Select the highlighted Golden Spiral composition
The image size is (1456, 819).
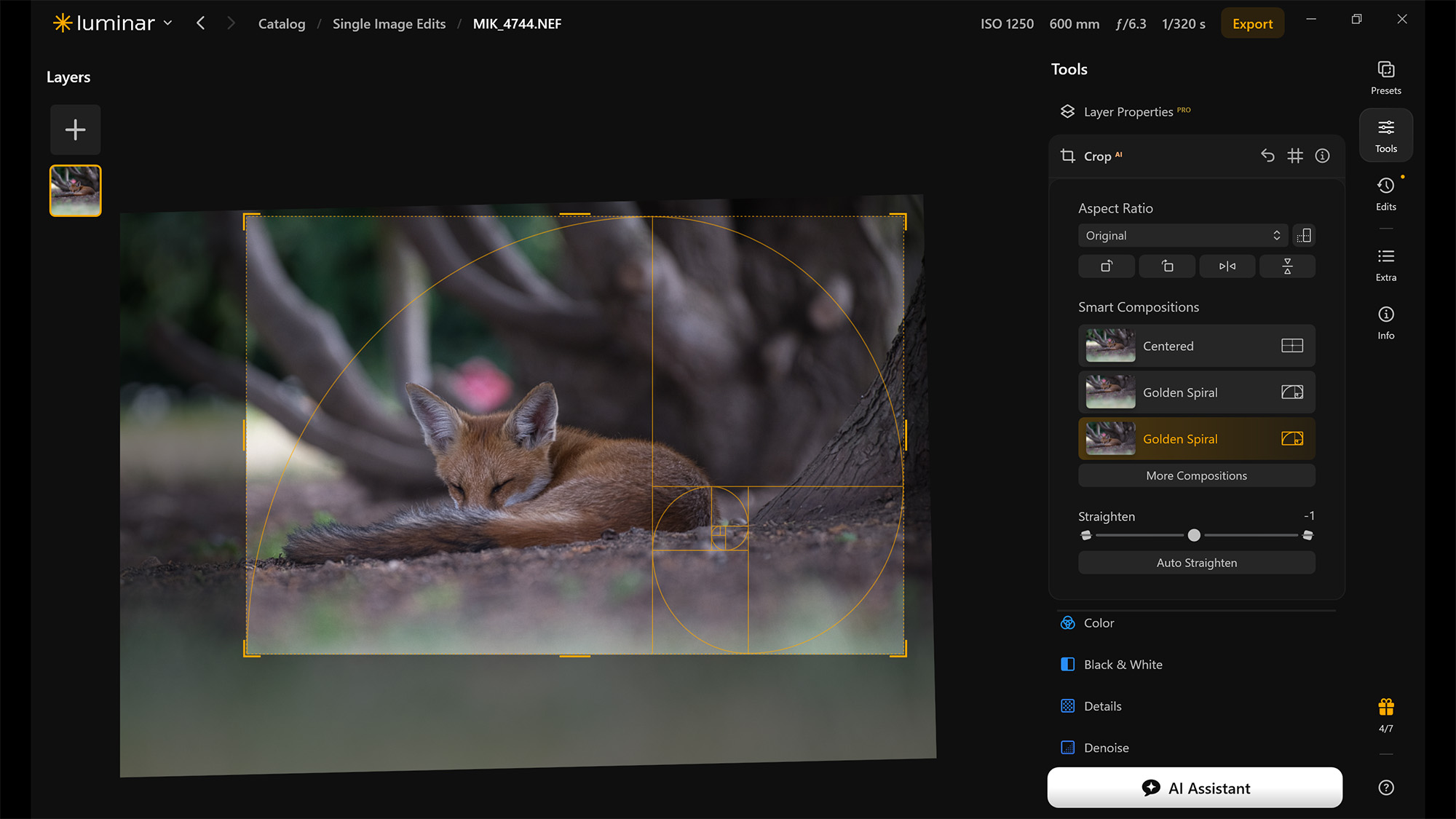click(1197, 439)
